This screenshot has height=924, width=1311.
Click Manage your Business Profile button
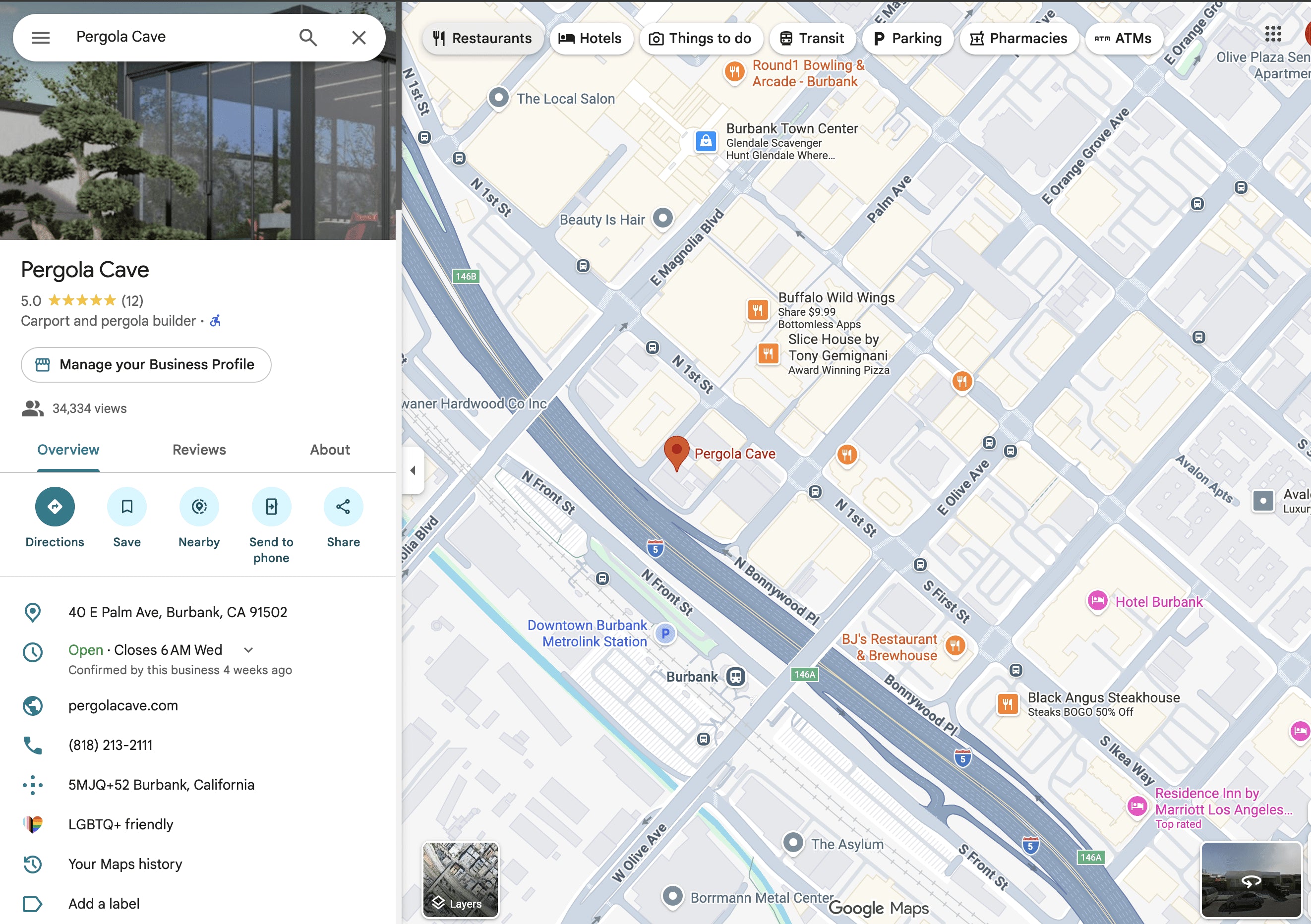pos(146,365)
